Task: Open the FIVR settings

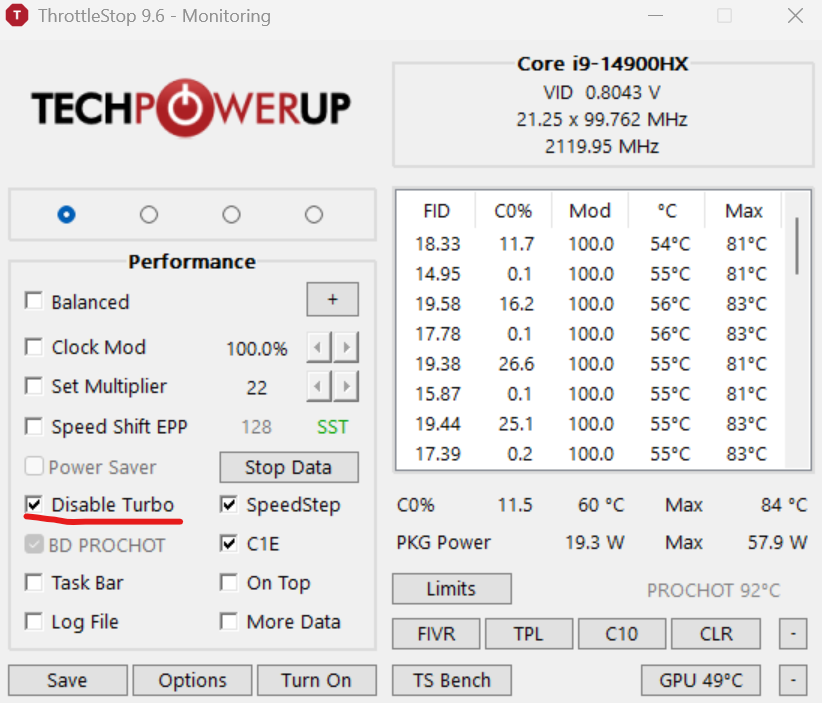Action: [x=436, y=634]
